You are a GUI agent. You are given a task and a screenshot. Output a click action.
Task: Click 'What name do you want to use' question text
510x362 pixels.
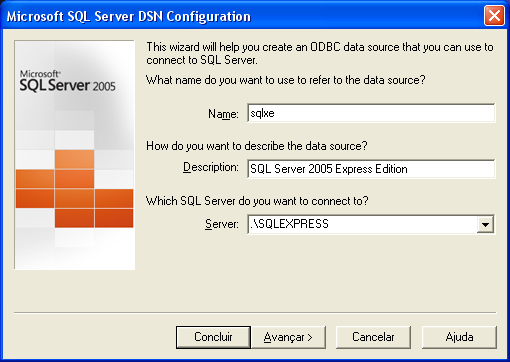click(x=286, y=80)
